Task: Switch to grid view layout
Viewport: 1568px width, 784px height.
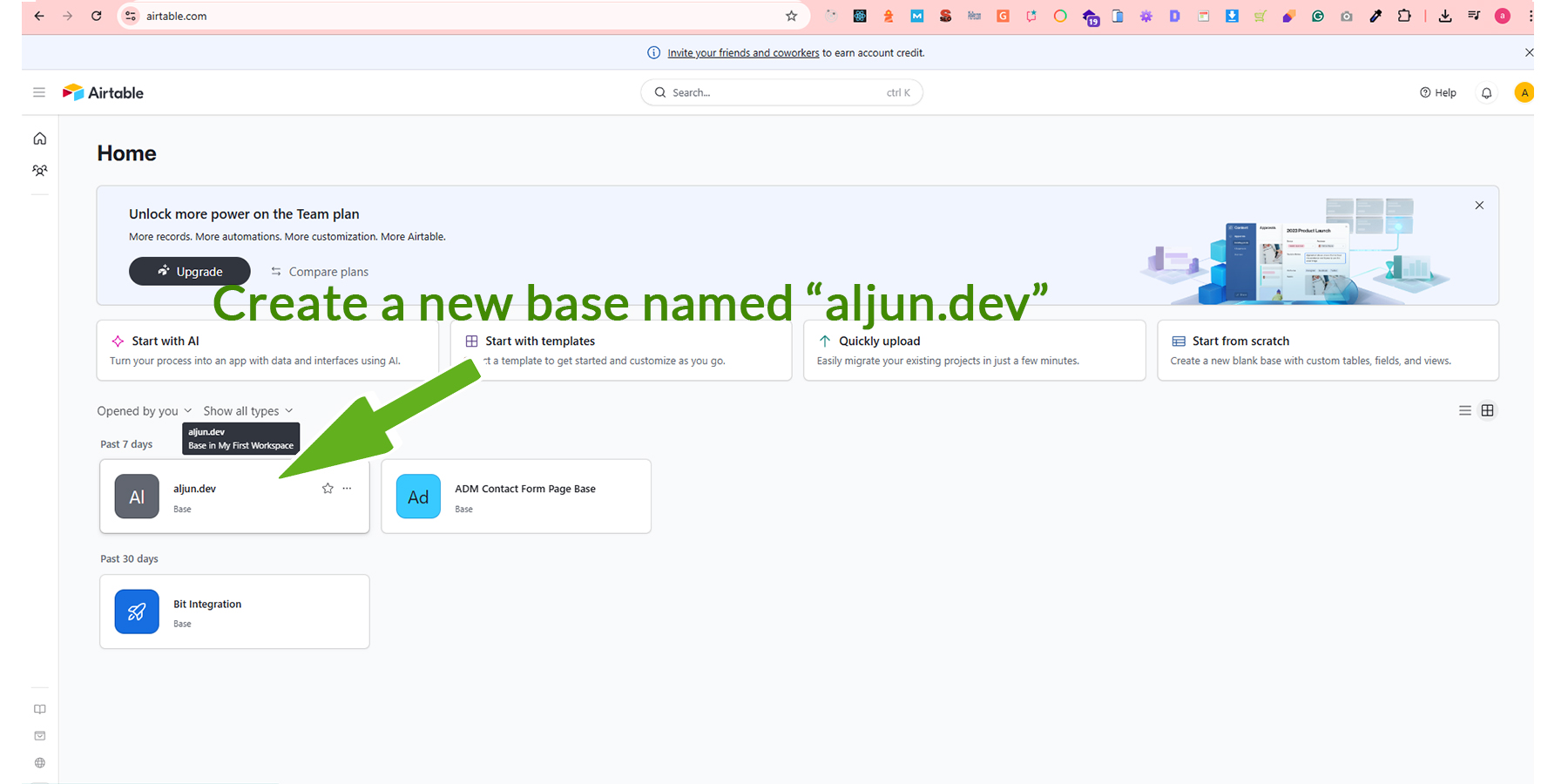Action: pos(1488,410)
